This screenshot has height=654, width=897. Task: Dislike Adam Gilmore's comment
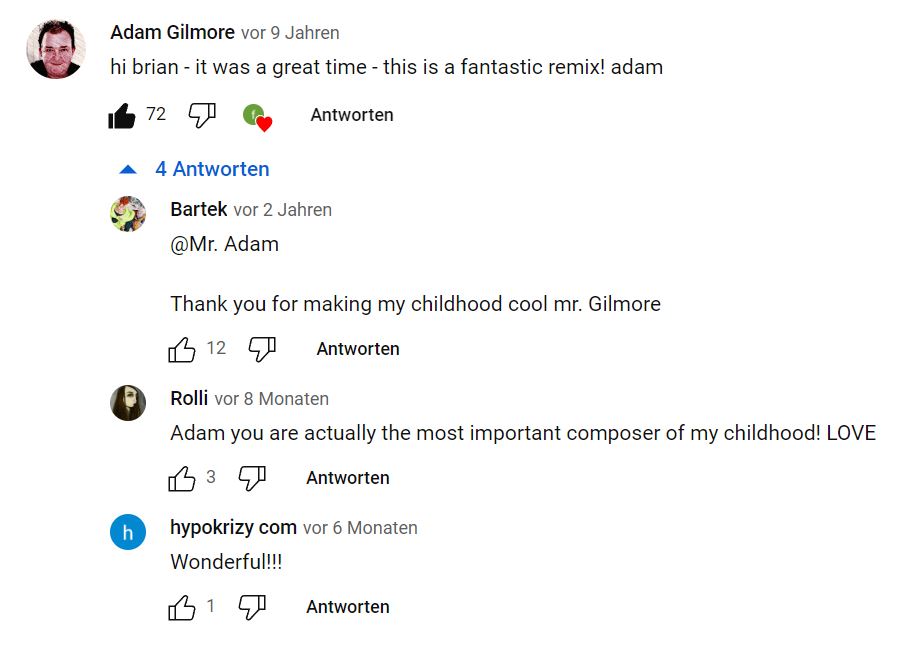202,116
